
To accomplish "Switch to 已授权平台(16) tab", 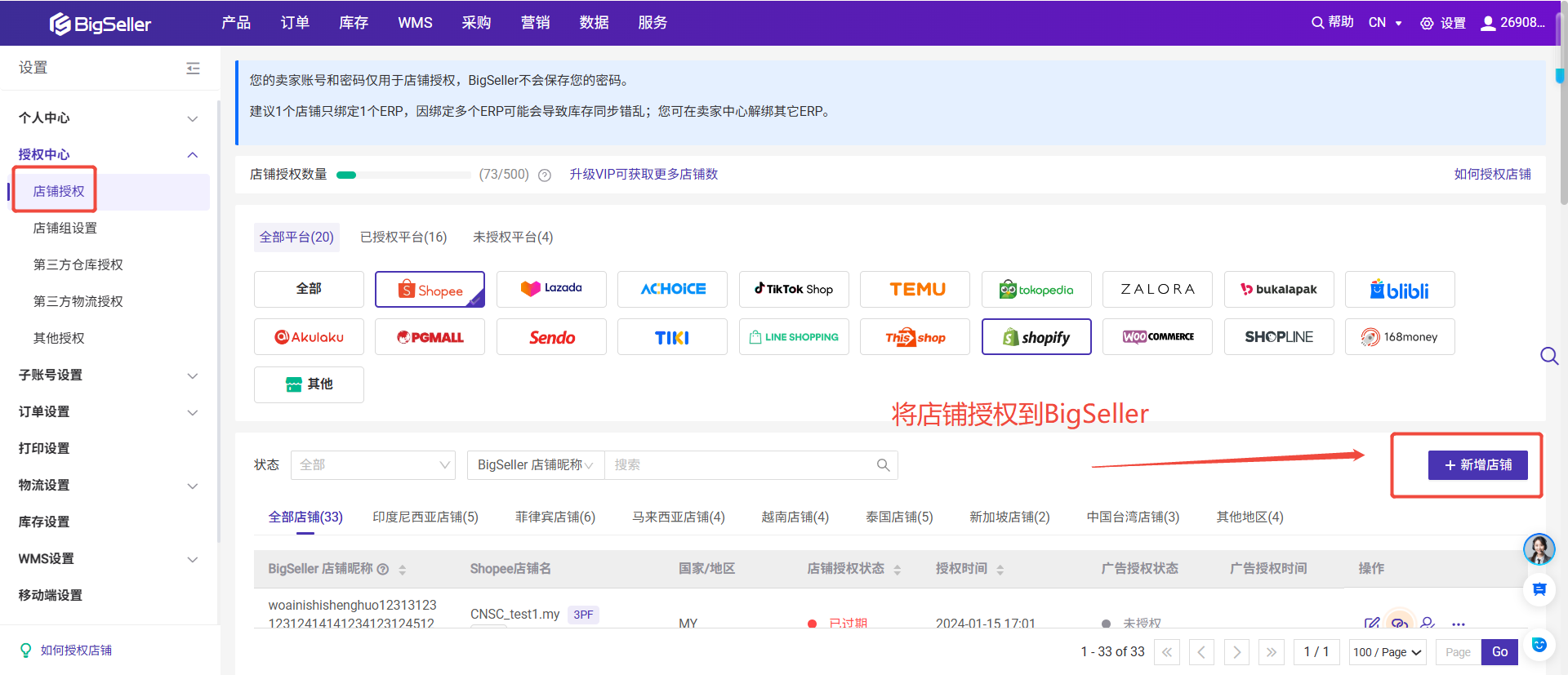I will [403, 238].
